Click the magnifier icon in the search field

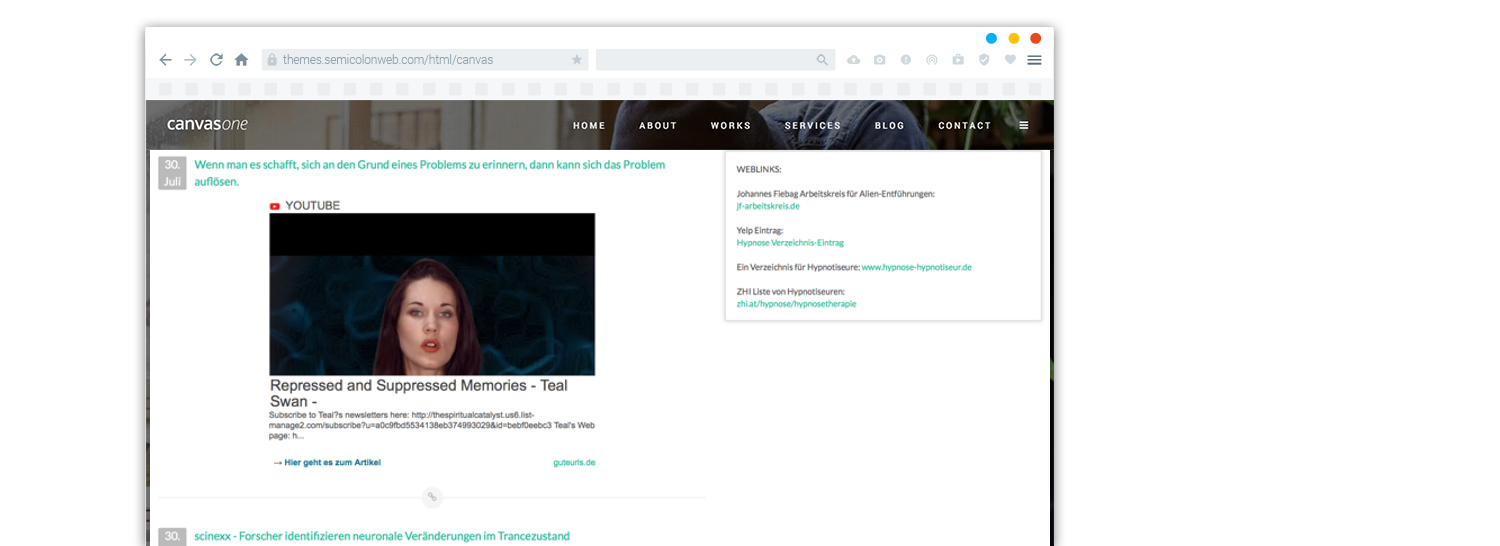click(x=822, y=60)
